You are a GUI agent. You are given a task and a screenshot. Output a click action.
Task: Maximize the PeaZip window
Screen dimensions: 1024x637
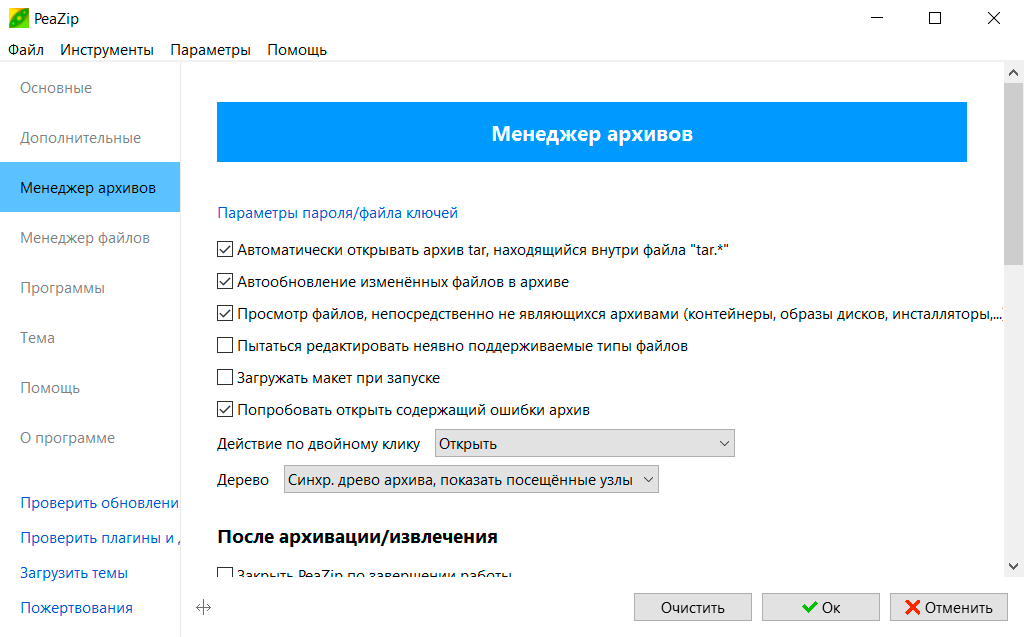pos(935,18)
